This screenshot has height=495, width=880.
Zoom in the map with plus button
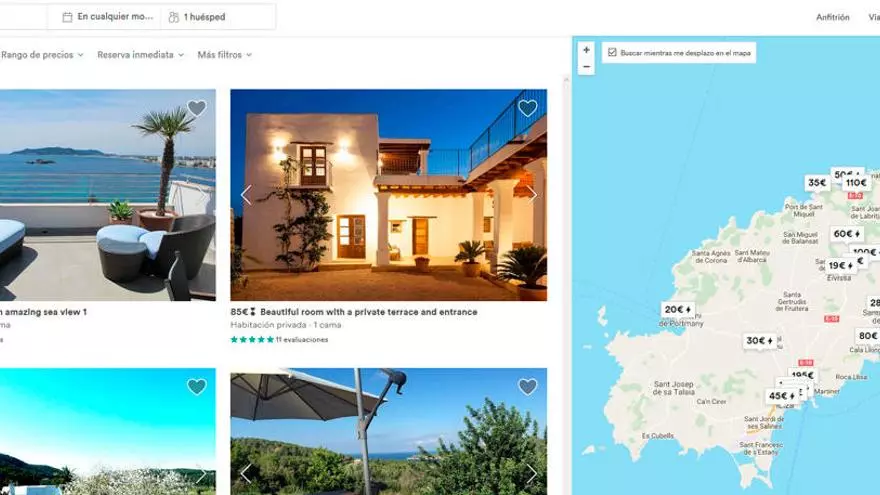(586, 50)
